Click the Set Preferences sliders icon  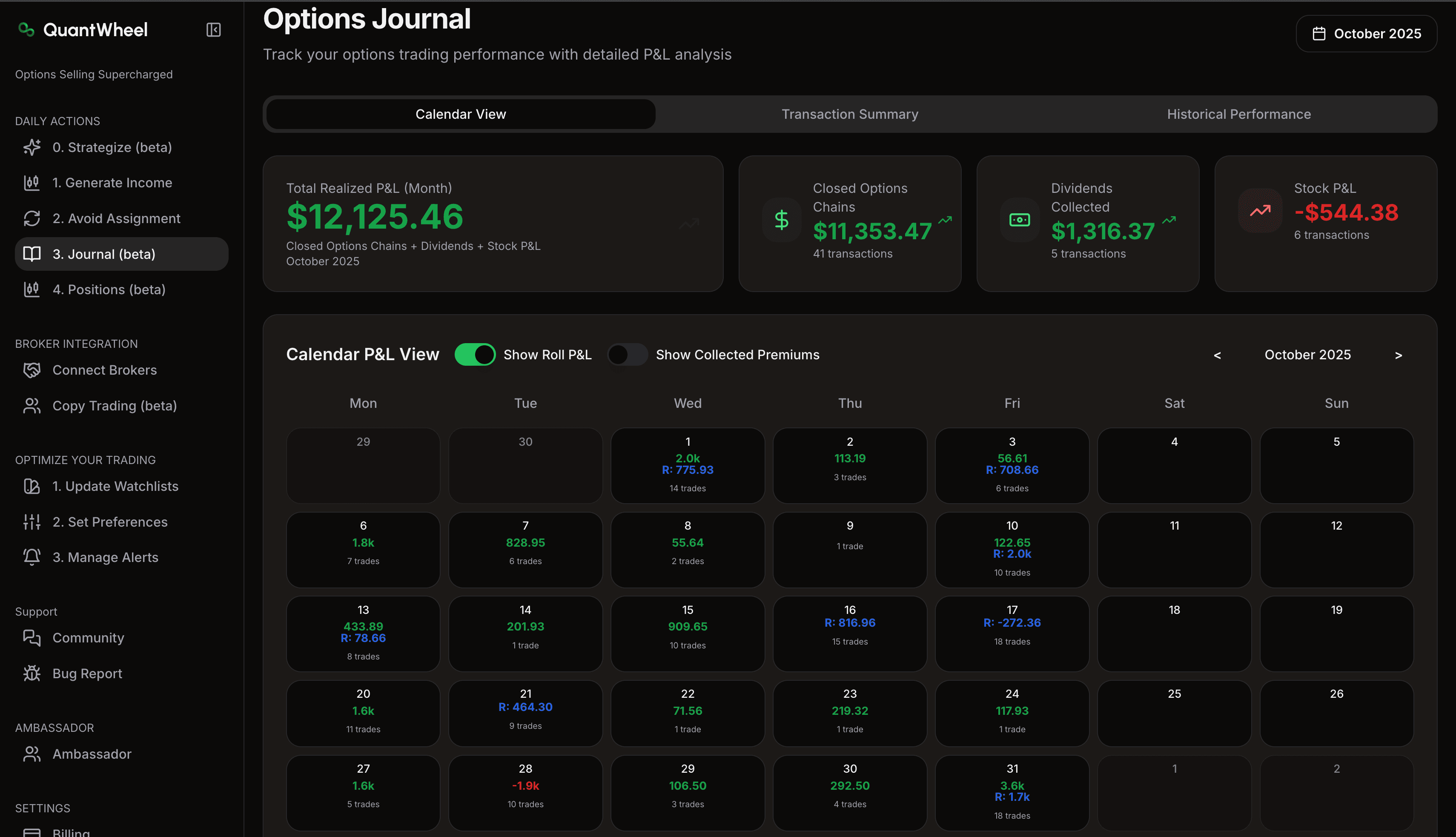pos(32,522)
